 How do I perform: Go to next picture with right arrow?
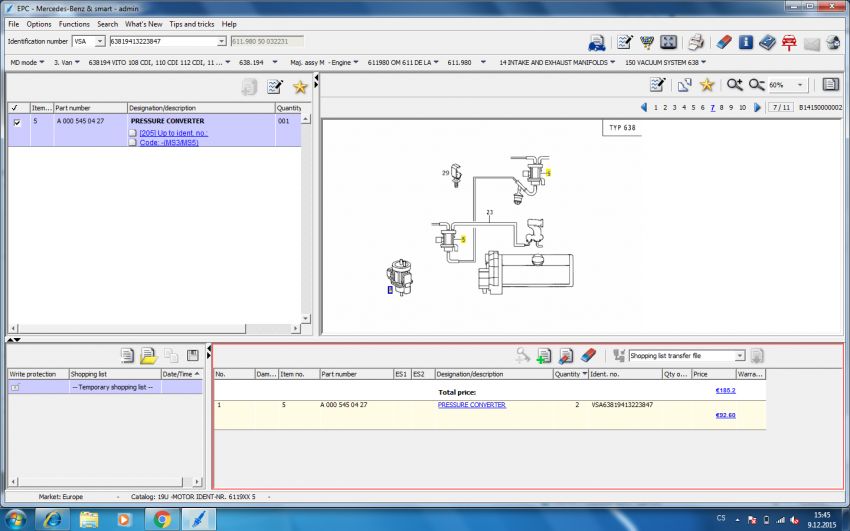click(x=757, y=107)
